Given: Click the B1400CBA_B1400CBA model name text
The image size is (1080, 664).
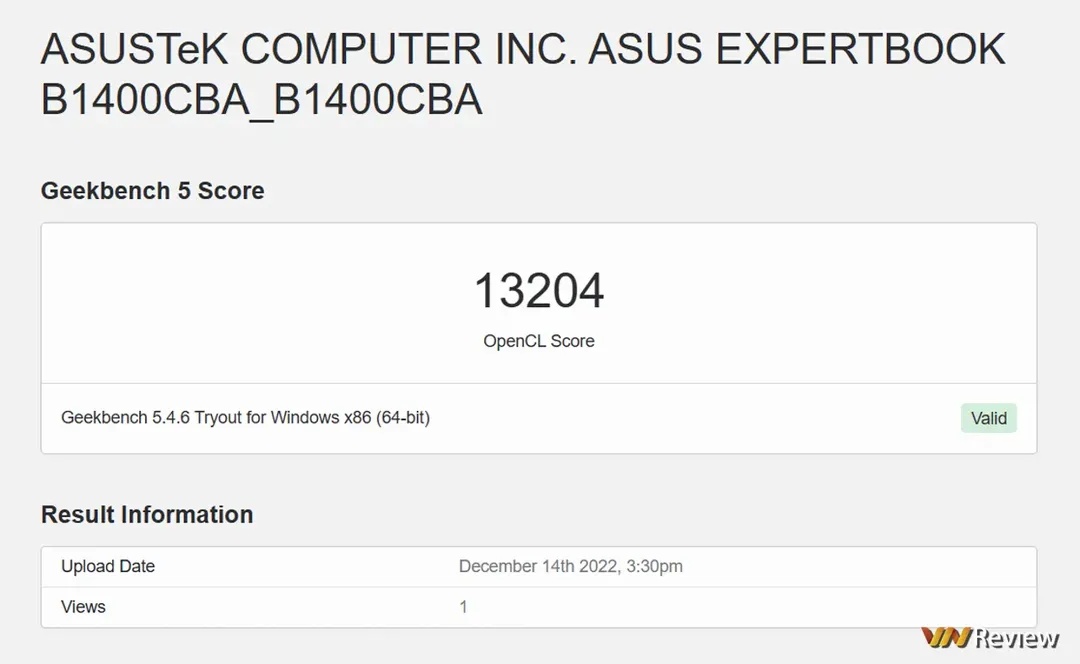Looking at the screenshot, I should click(261, 100).
